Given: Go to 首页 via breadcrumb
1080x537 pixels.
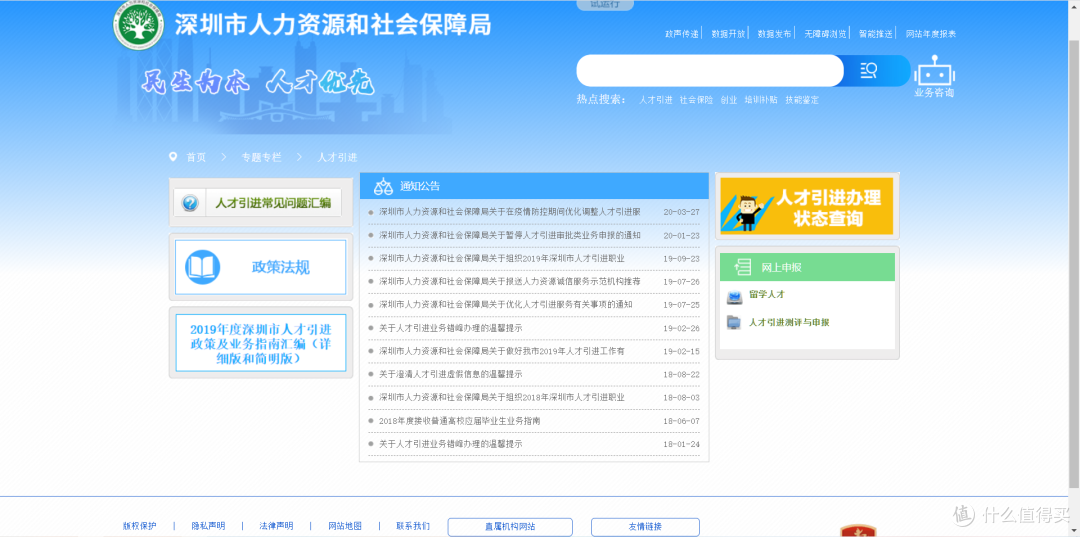Looking at the screenshot, I should (x=196, y=158).
